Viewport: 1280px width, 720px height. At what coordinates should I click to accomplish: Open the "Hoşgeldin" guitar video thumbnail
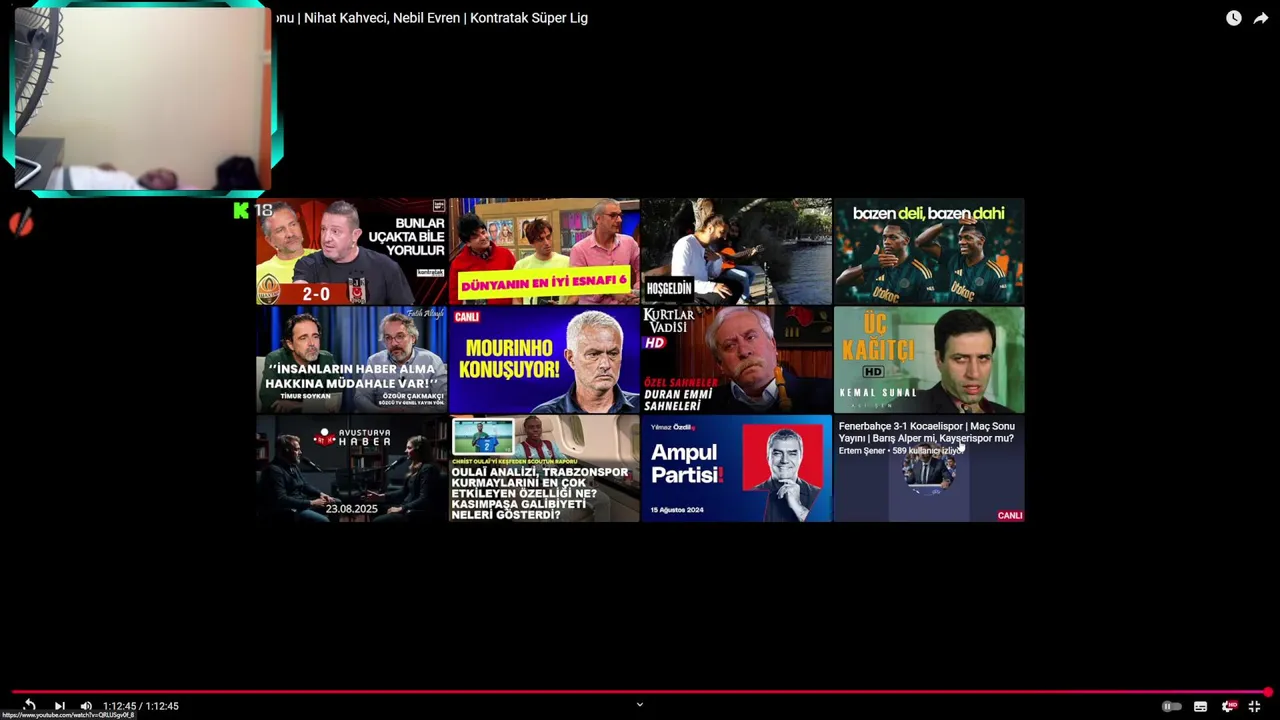click(x=736, y=251)
